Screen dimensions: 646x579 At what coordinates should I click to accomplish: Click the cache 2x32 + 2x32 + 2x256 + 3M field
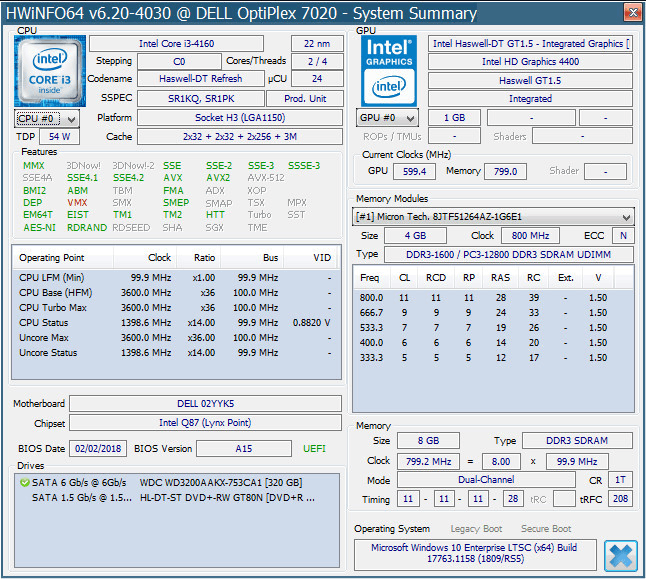pyautogui.click(x=240, y=137)
